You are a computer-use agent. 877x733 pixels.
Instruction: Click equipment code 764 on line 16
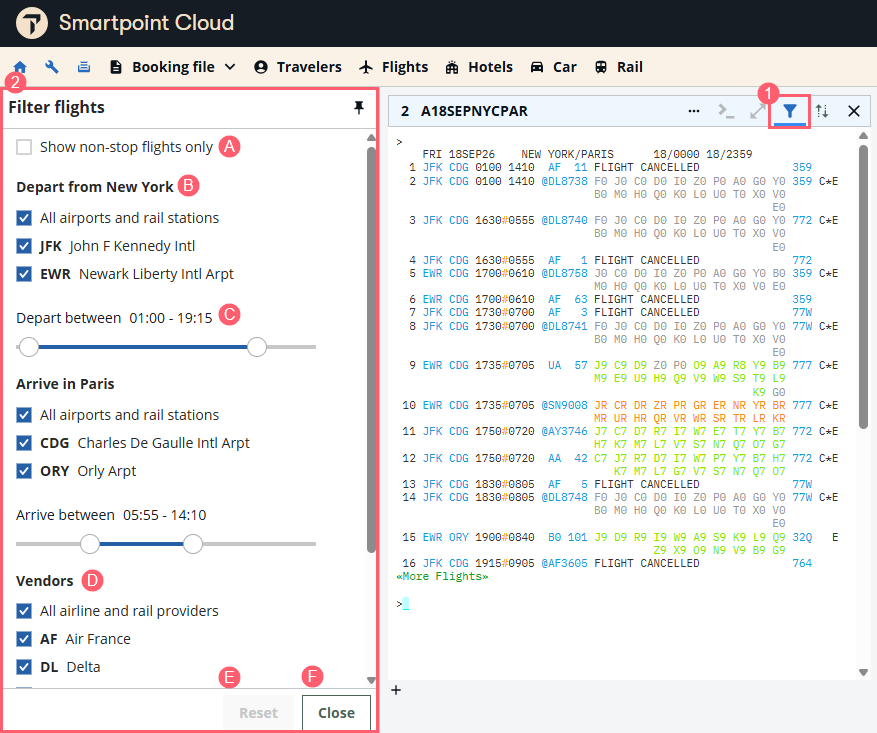(802, 563)
